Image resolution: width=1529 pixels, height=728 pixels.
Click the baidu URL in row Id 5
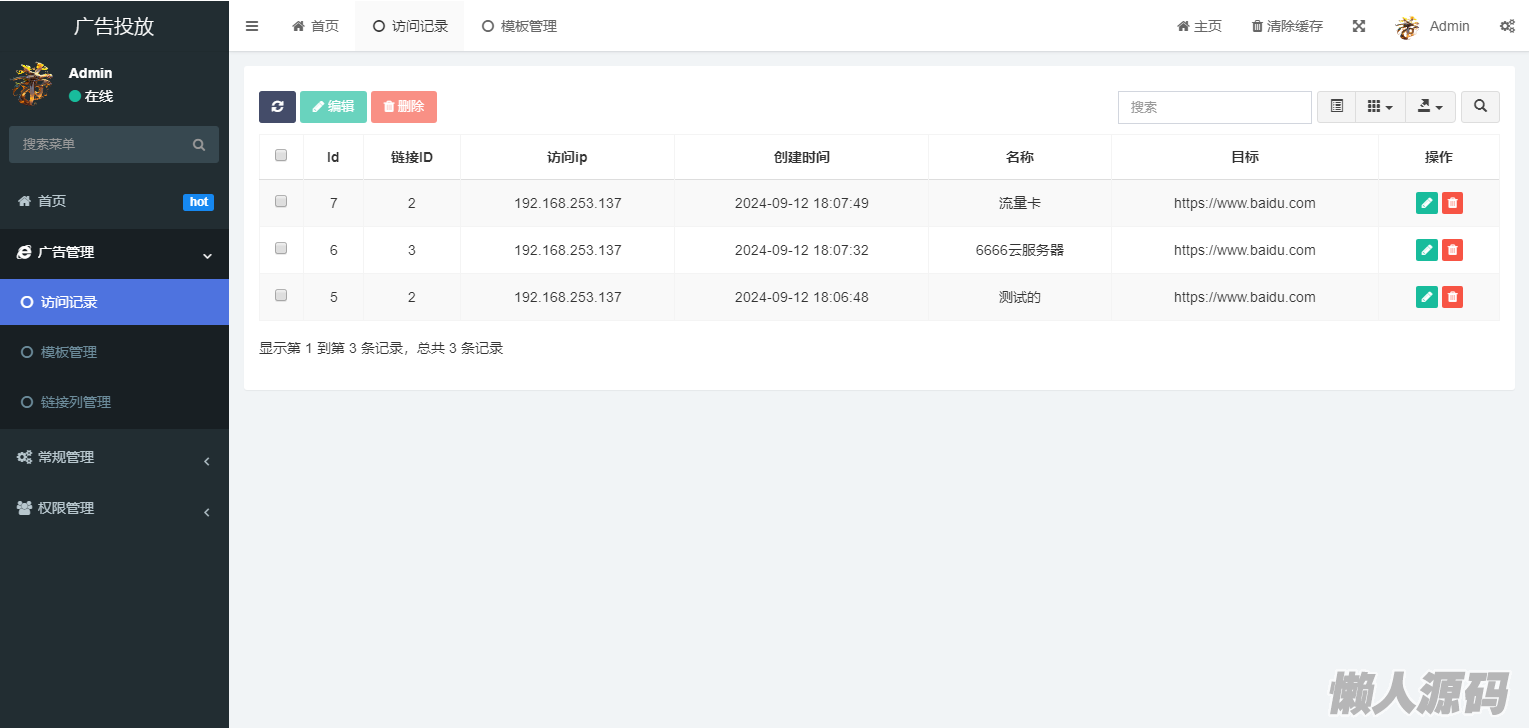coord(1245,297)
